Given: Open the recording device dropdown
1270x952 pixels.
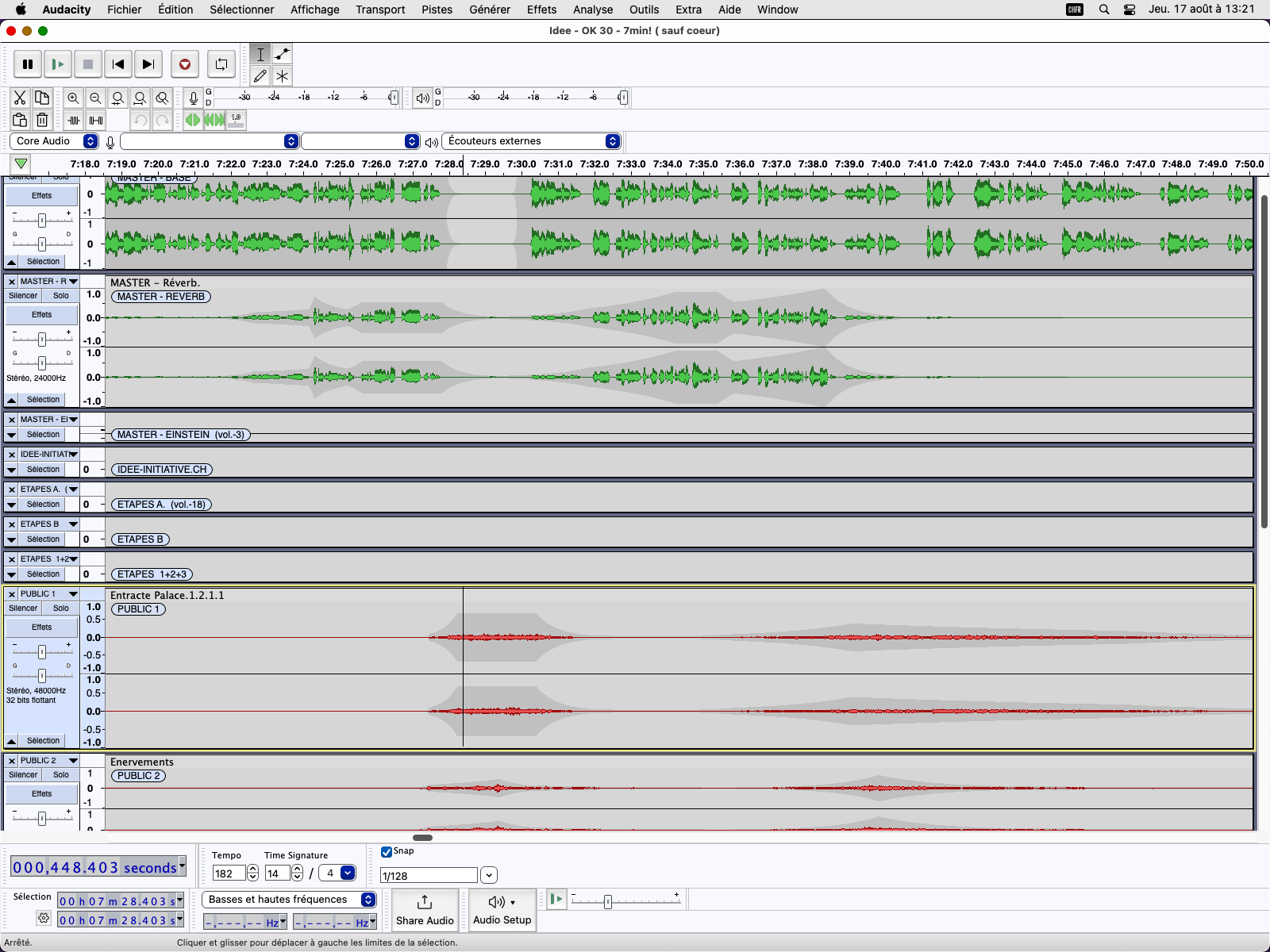Looking at the screenshot, I should pos(210,141).
